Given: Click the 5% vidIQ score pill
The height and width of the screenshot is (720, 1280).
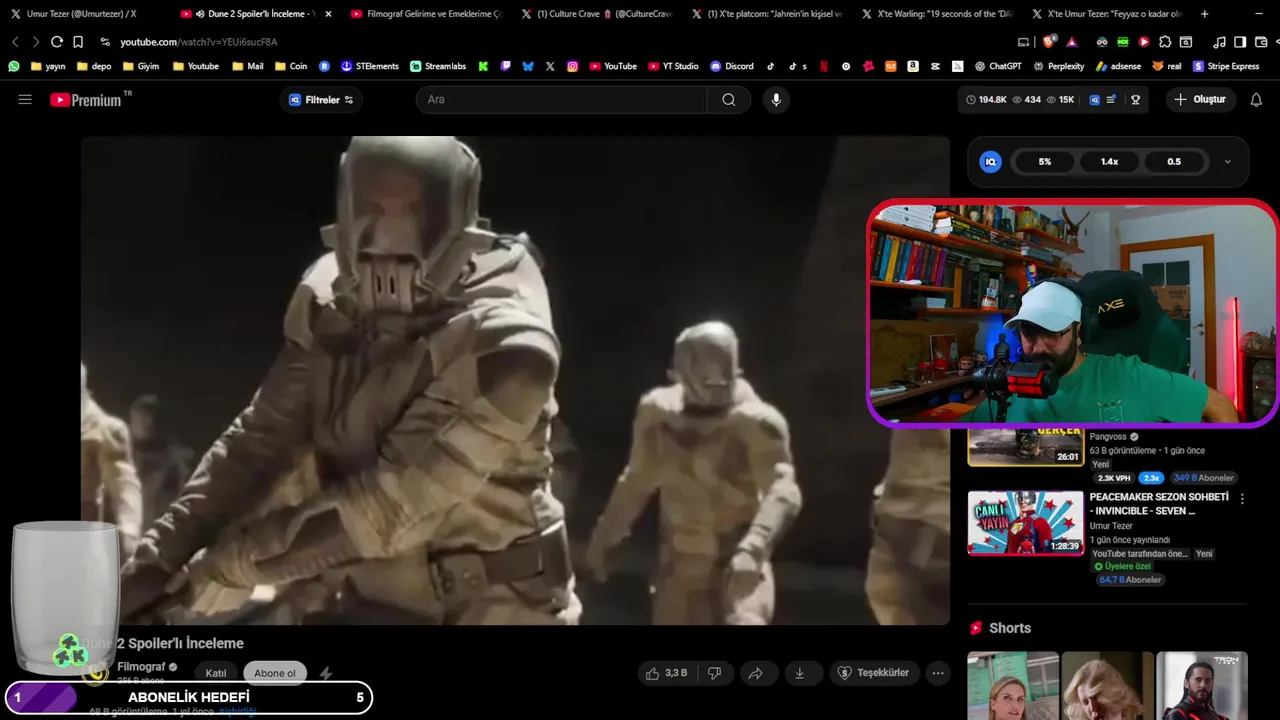Looking at the screenshot, I should [x=1044, y=162].
